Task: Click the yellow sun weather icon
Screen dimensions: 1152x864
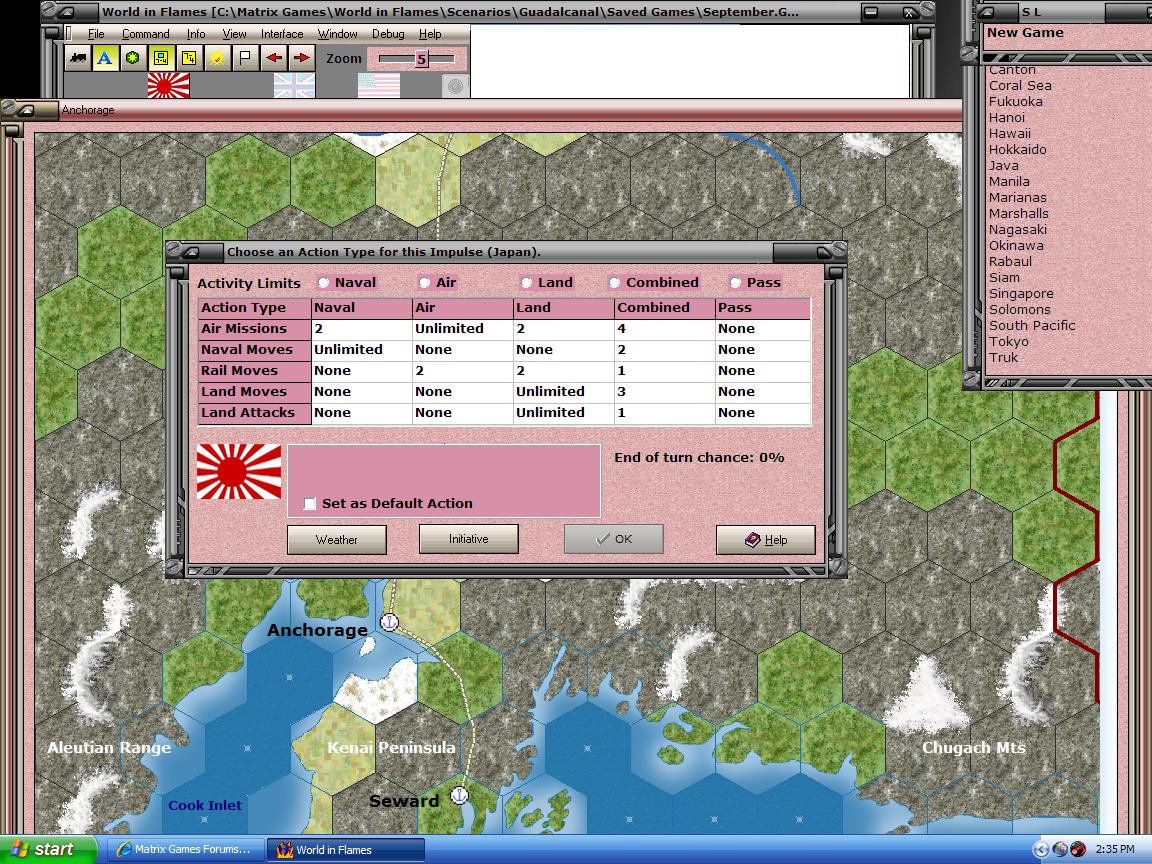Action: click(x=217, y=58)
